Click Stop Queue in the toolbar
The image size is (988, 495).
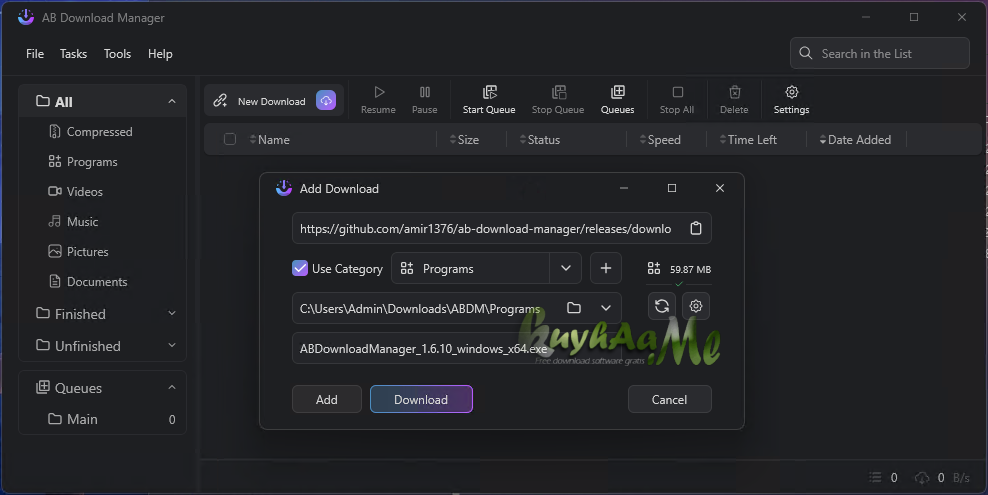[558, 100]
